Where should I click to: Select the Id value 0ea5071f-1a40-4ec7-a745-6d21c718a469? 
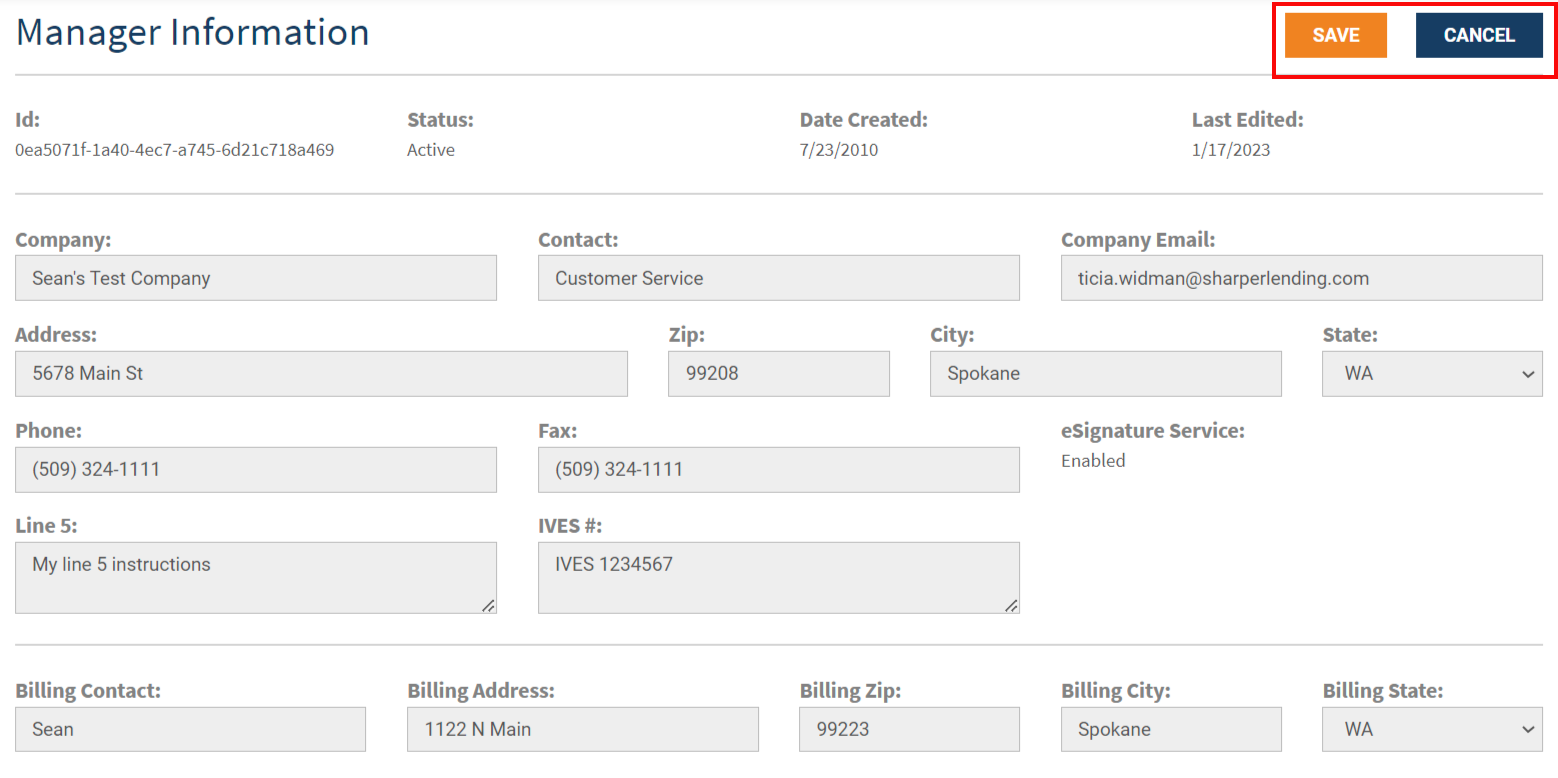coord(174,150)
